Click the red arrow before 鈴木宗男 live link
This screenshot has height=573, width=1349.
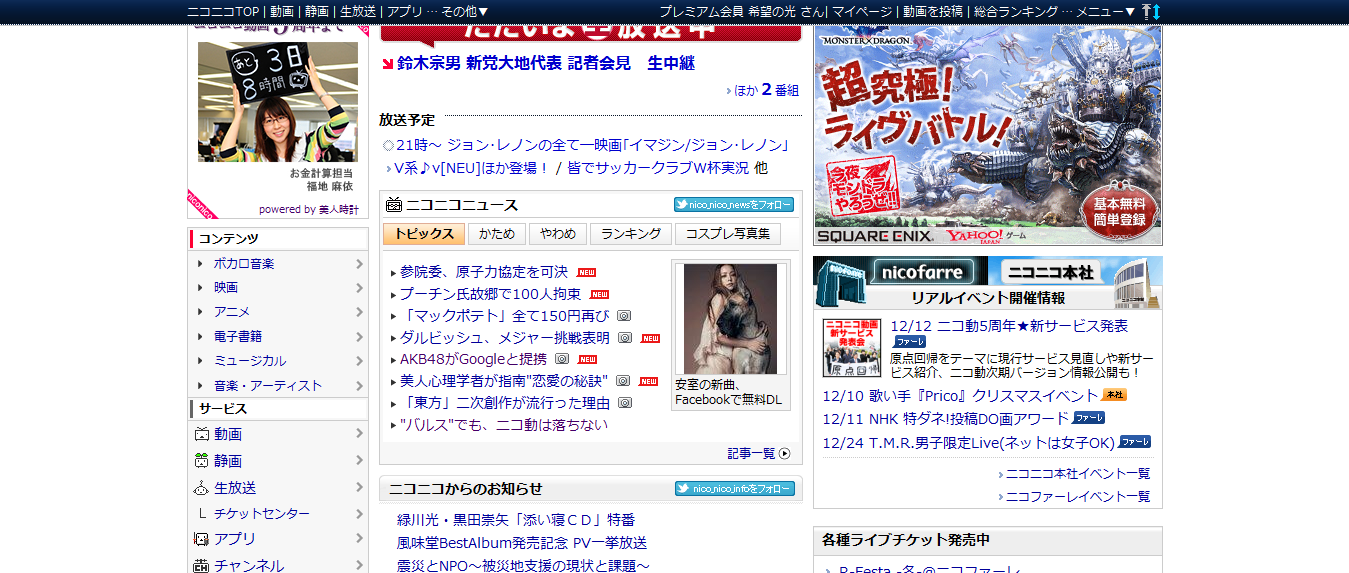tap(387, 64)
